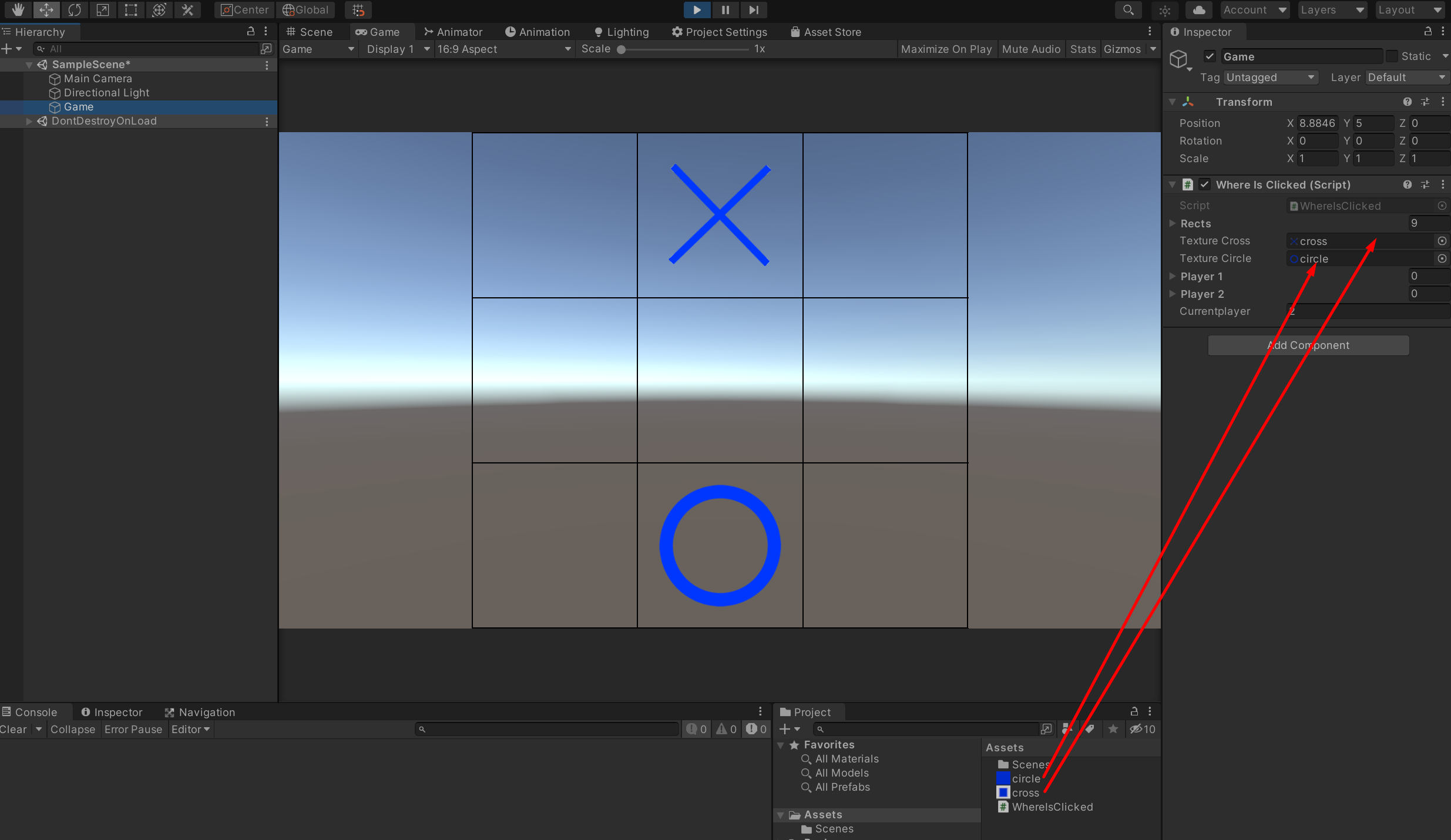This screenshot has width=1451, height=840.
Task: Open the Tag Untagged dropdown
Action: pyautogui.click(x=1270, y=78)
